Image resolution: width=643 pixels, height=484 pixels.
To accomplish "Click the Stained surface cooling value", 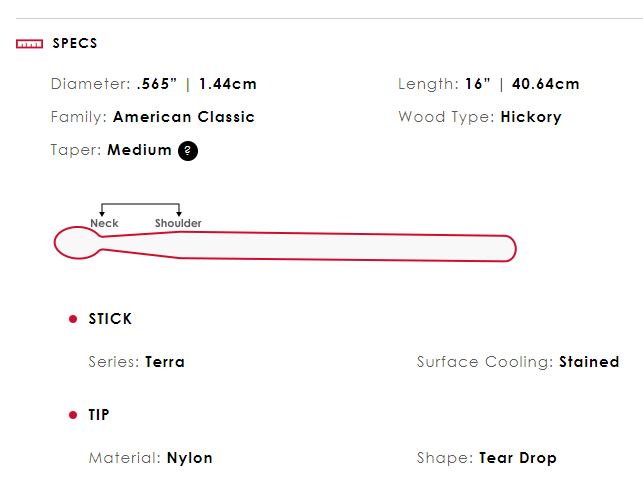I will (589, 362).
